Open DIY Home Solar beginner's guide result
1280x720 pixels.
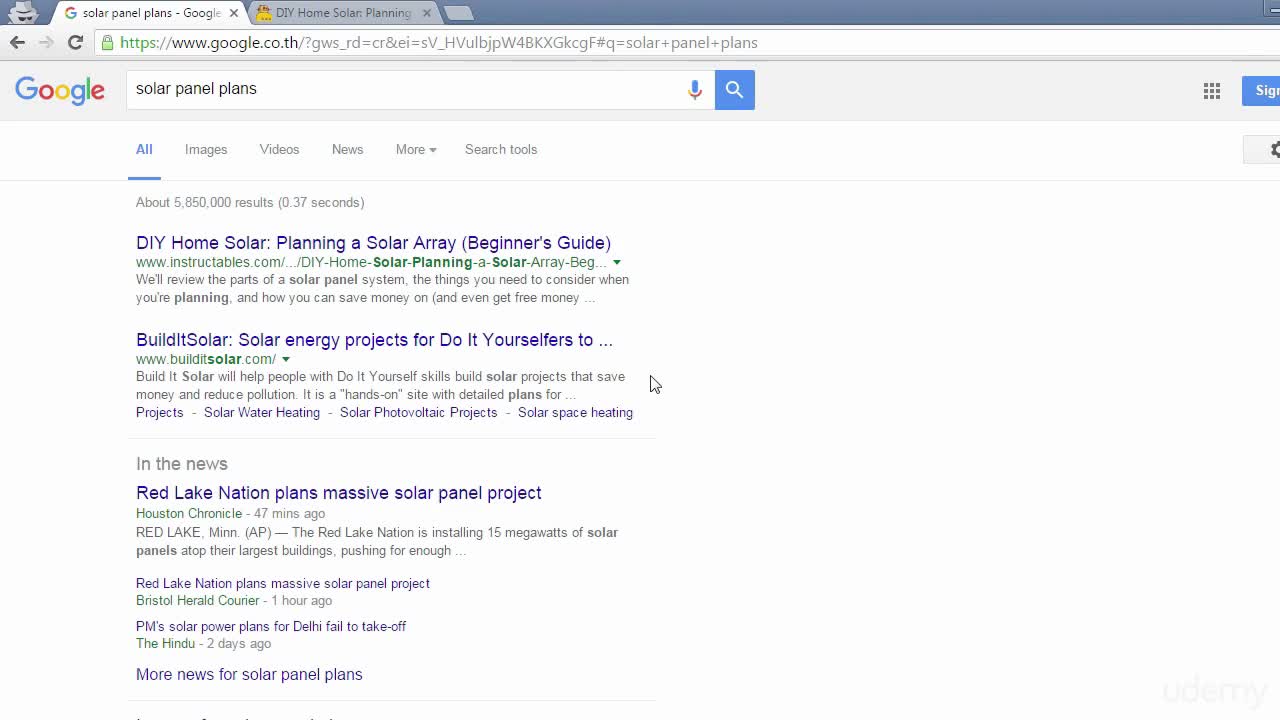click(x=373, y=243)
